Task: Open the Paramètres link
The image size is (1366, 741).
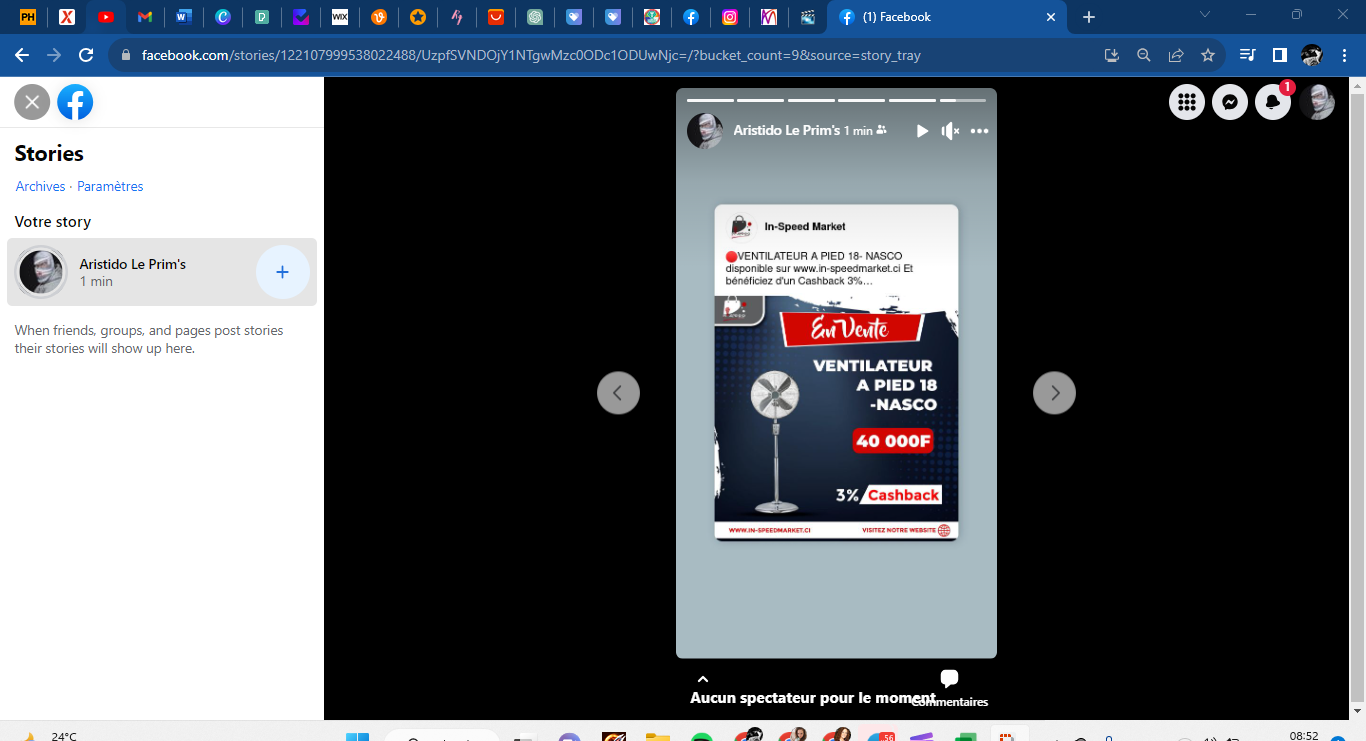Action: click(x=110, y=187)
